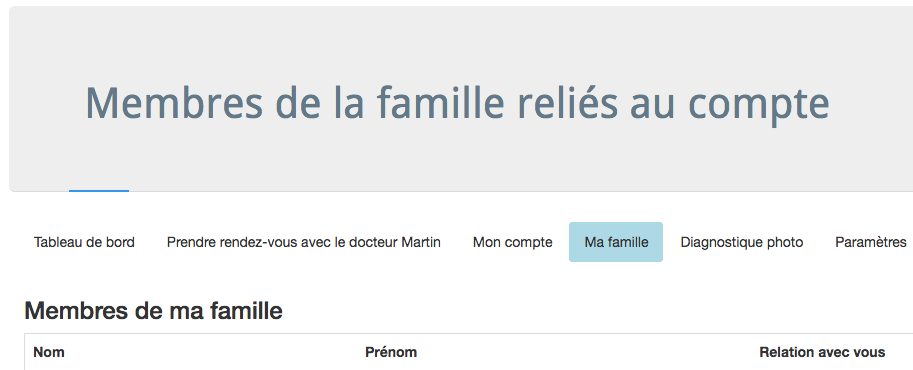Image resolution: width=913 pixels, height=370 pixels.
Task: Click the Membres de ma famille heading
Action: point(154,311)
